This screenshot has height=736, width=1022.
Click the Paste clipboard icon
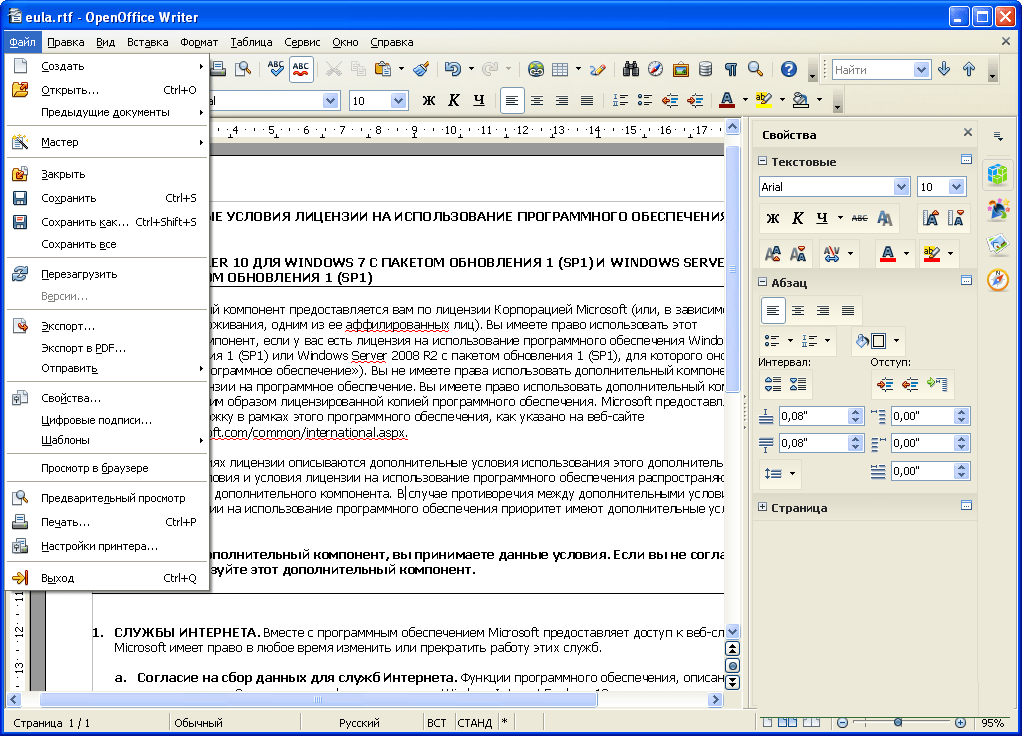[383, 68]
